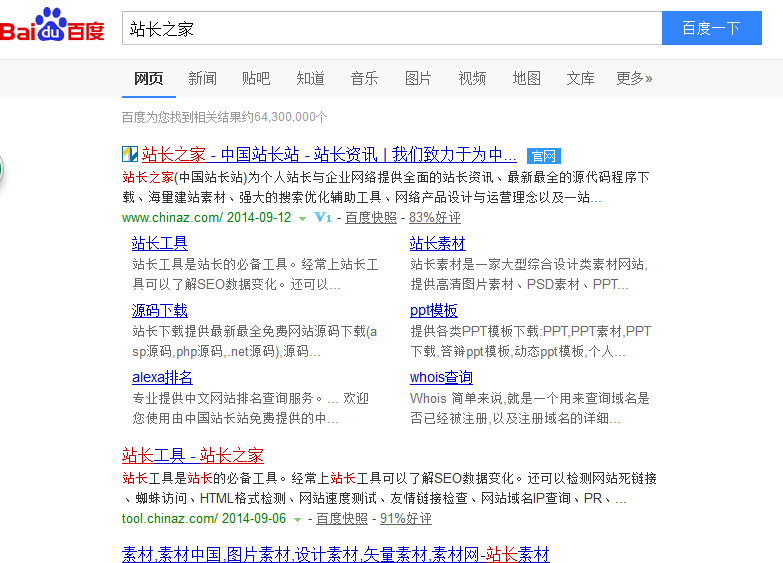Open the whois查询 sitelink
The height and width of the screenshot is (563, 783).
441,377
